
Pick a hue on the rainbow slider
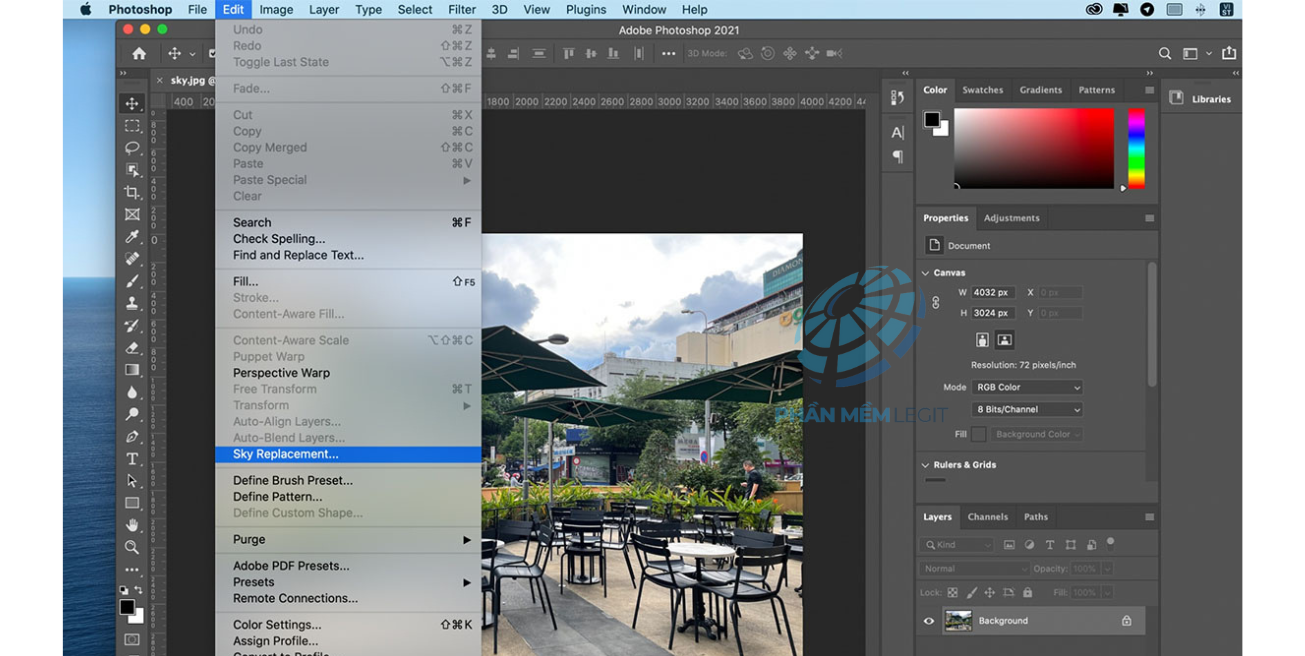tap(1136, 148)
